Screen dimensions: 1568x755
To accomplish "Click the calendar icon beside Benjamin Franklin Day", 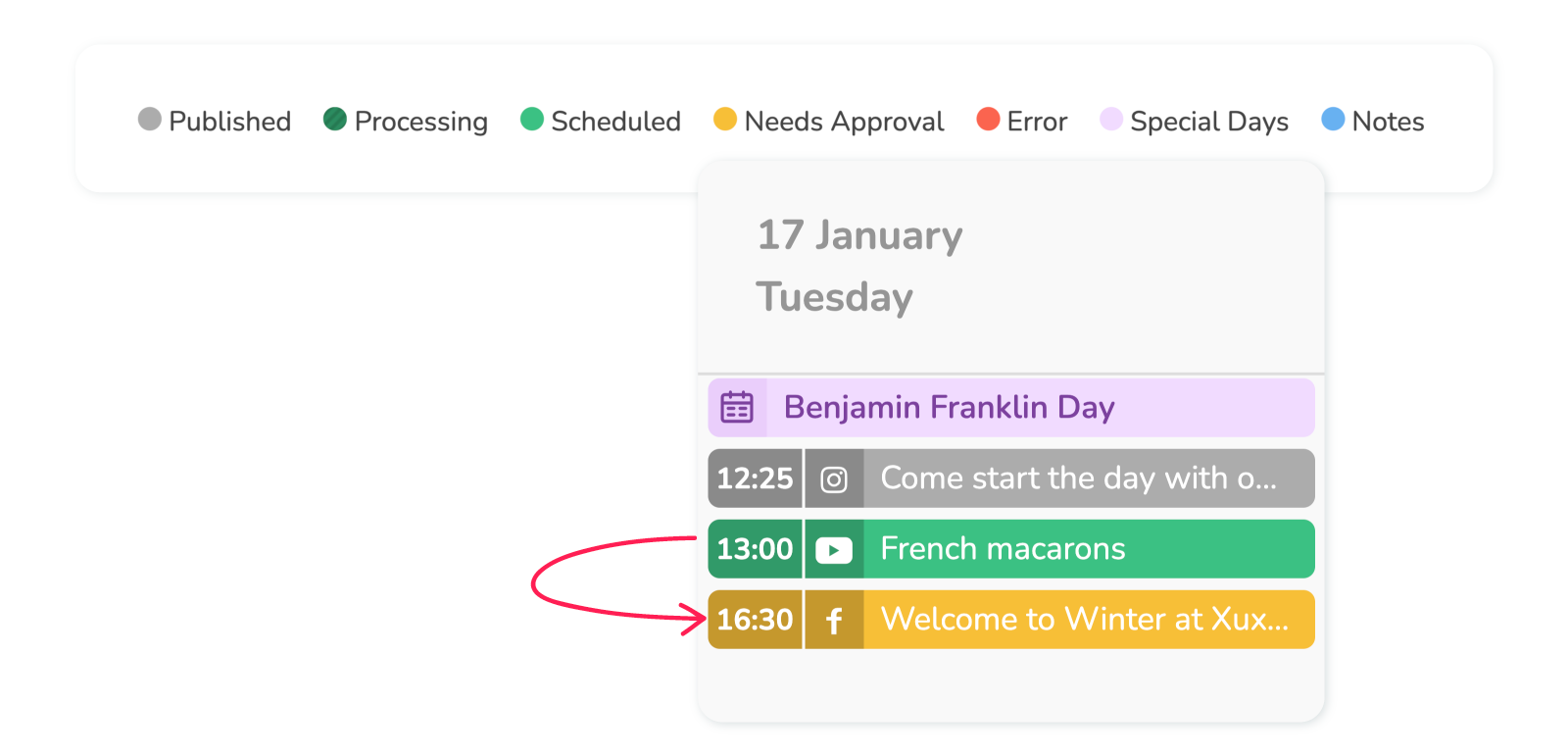I will [x=737, y=407].
